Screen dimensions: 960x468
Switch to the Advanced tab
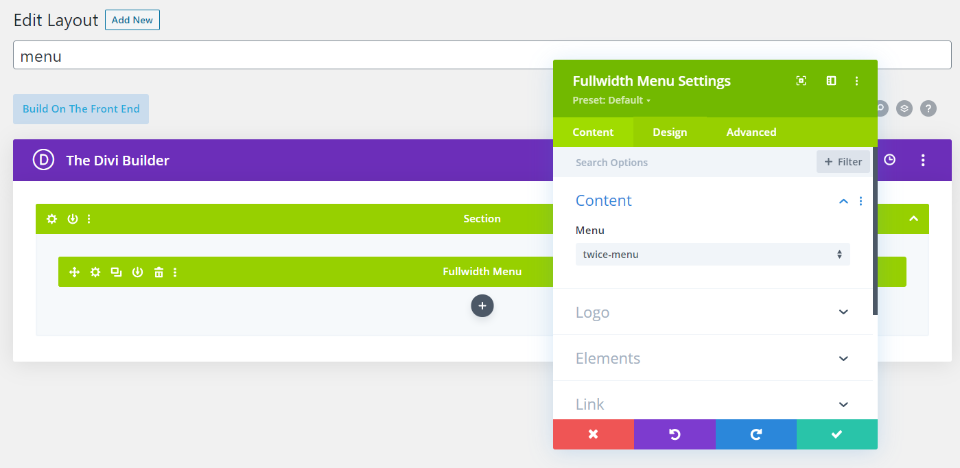[751, 132]
